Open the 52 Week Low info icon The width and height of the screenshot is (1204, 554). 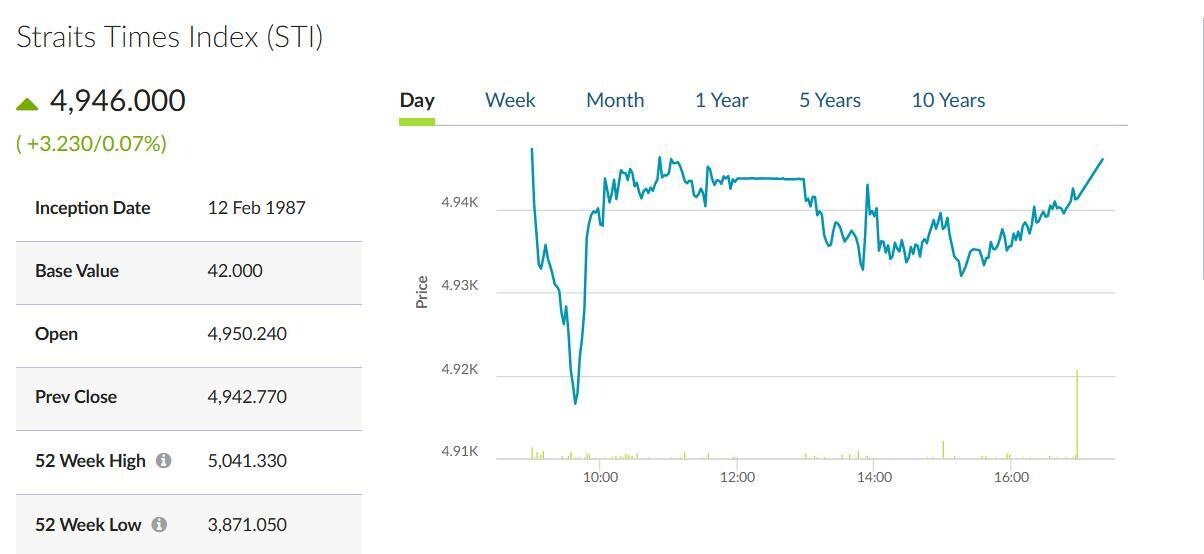pos(159,524)
